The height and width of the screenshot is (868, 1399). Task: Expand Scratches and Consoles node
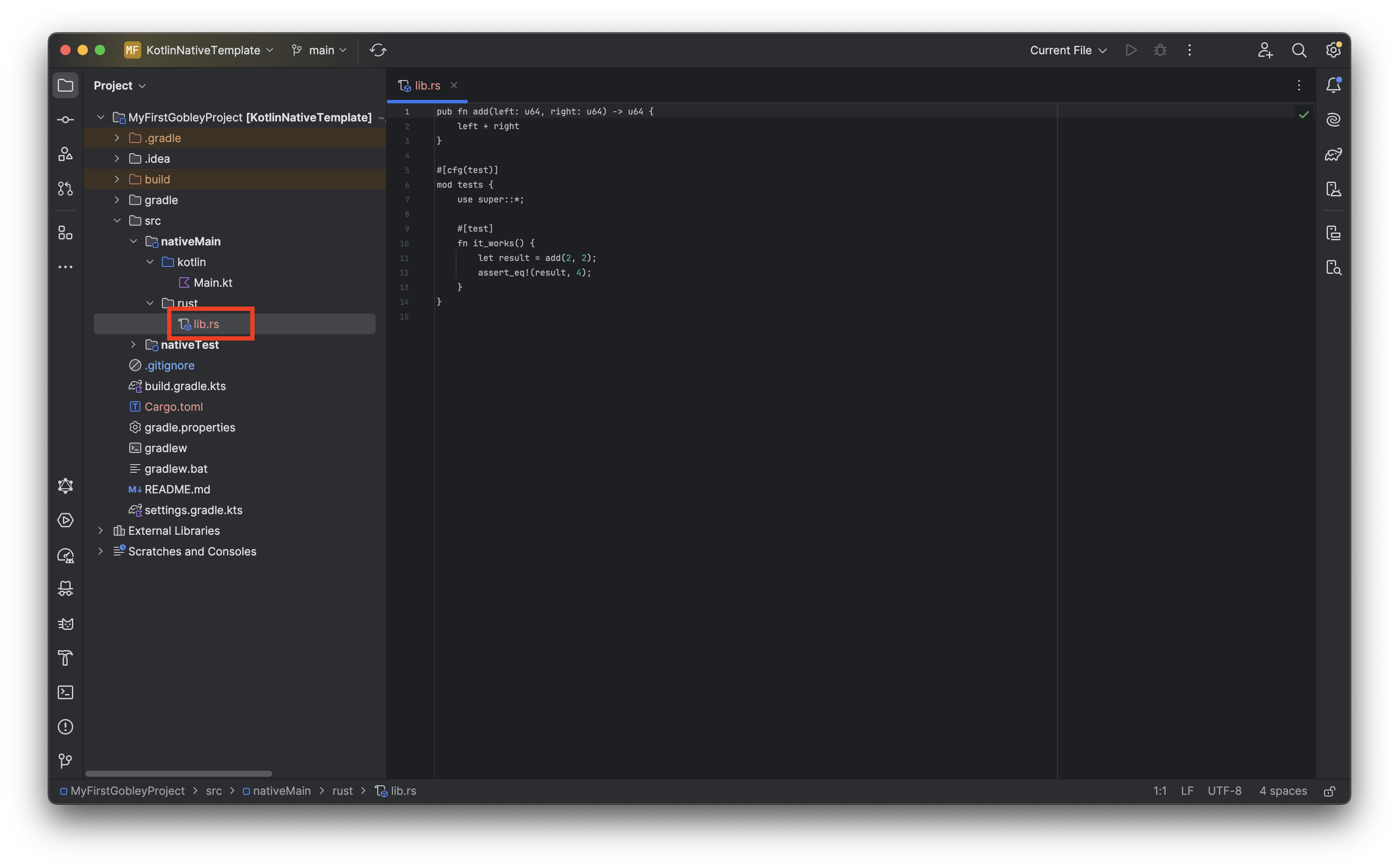coord(100,551)
